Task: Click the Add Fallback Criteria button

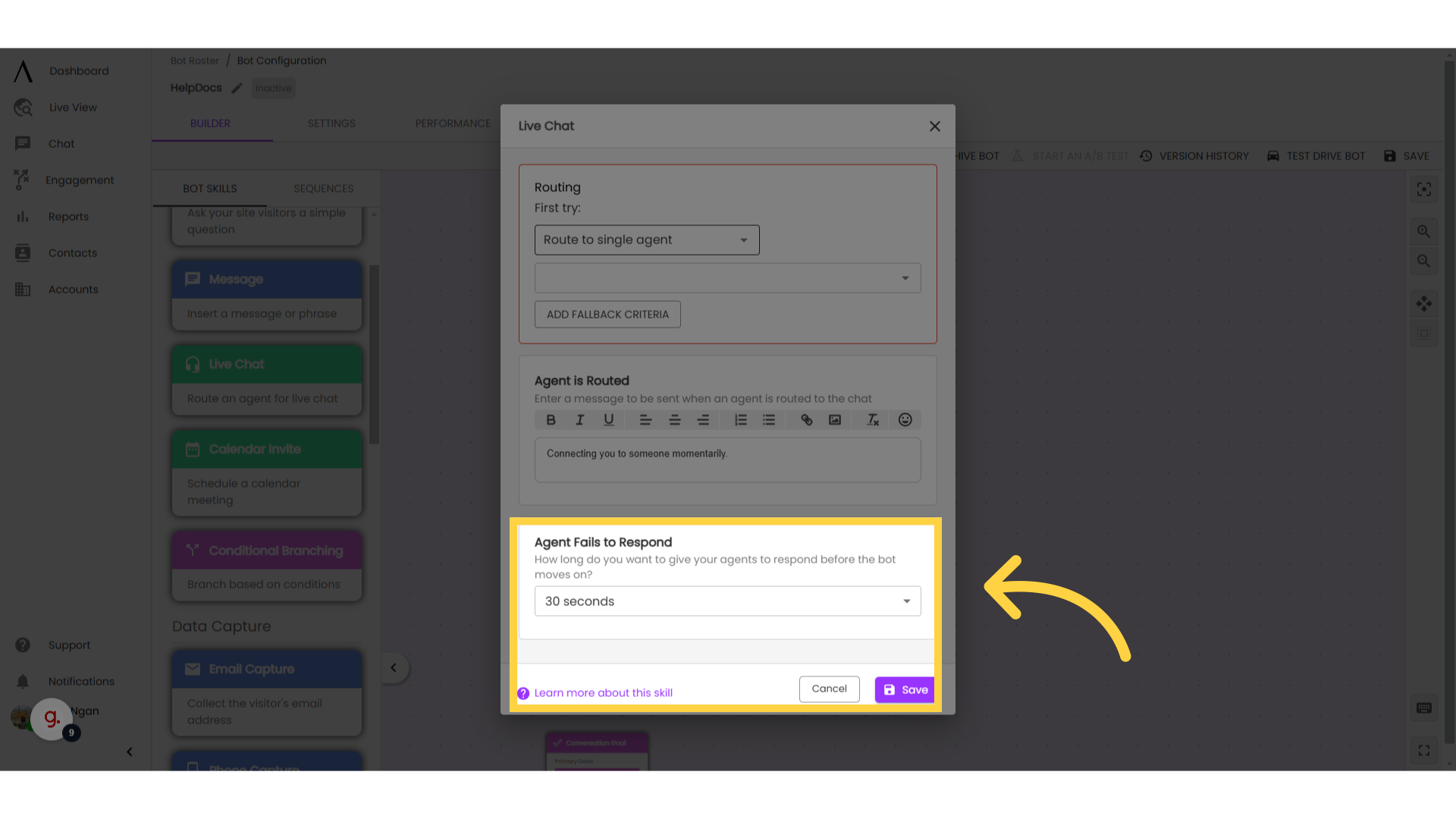Action: [x=607, y=314]
